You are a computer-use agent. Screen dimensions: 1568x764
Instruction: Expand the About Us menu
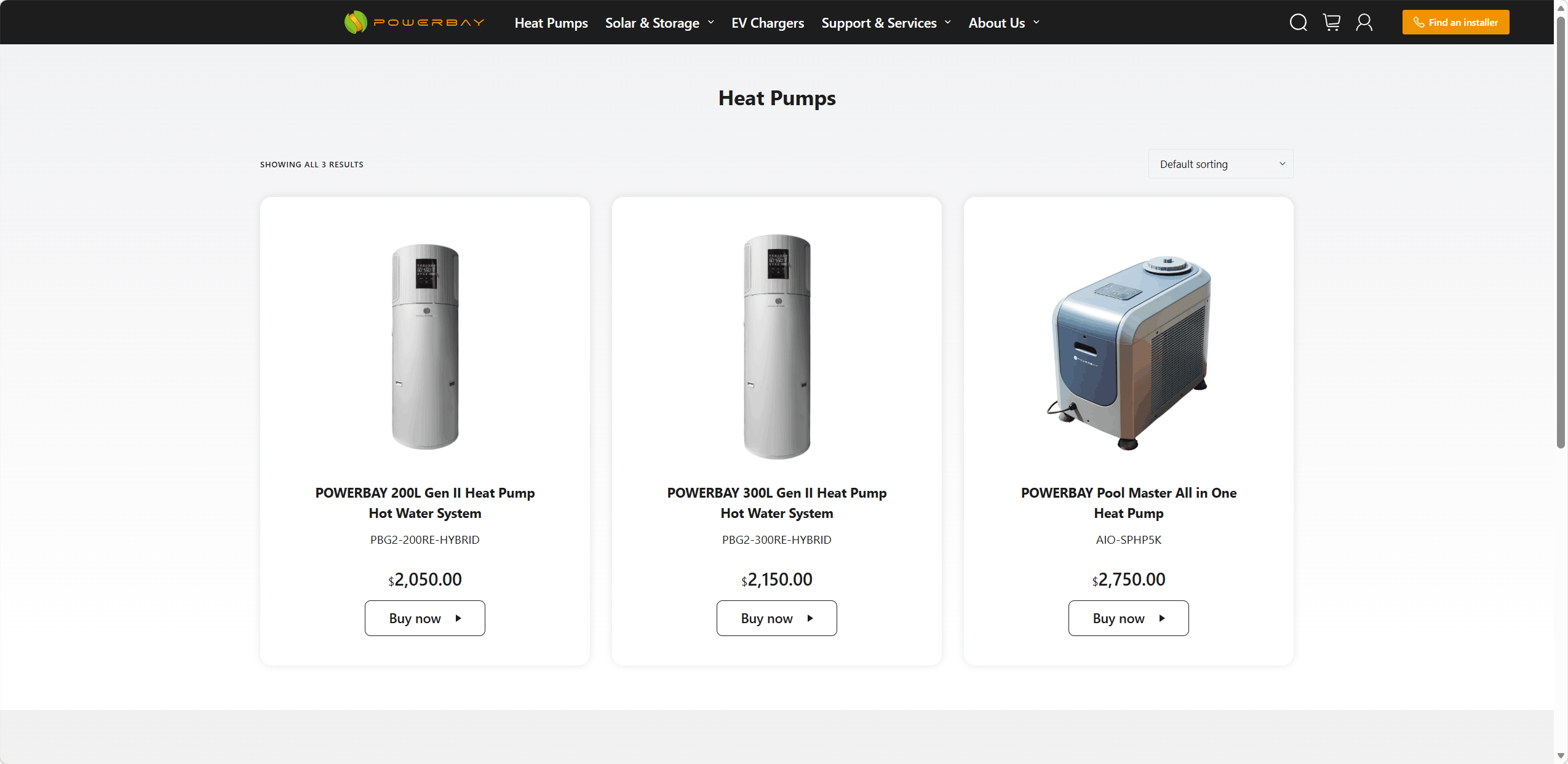(x=1004, y=23)
